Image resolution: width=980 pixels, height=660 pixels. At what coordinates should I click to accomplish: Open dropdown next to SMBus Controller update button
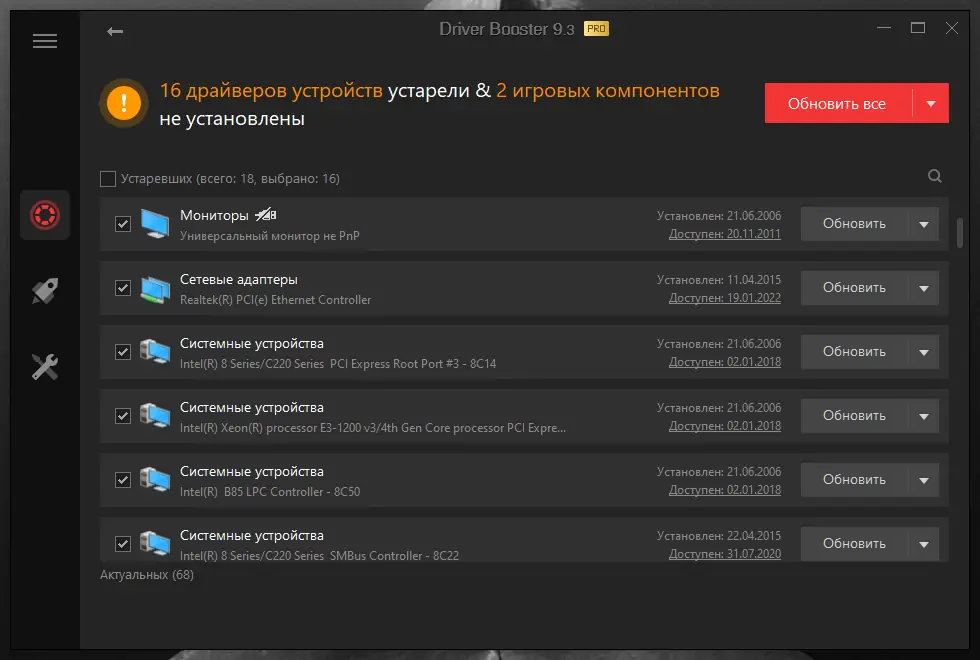click(925, 543)
